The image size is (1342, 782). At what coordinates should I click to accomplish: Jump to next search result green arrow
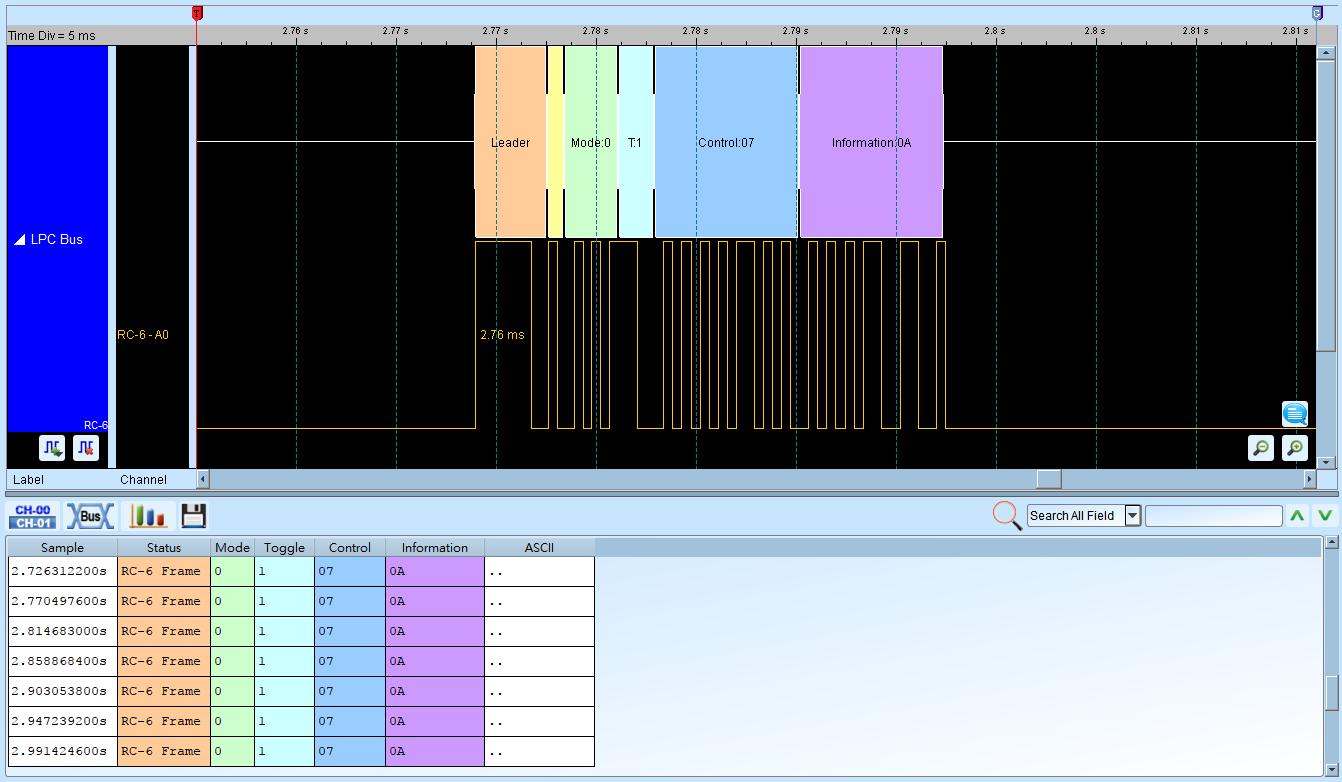click(1325, 516)
